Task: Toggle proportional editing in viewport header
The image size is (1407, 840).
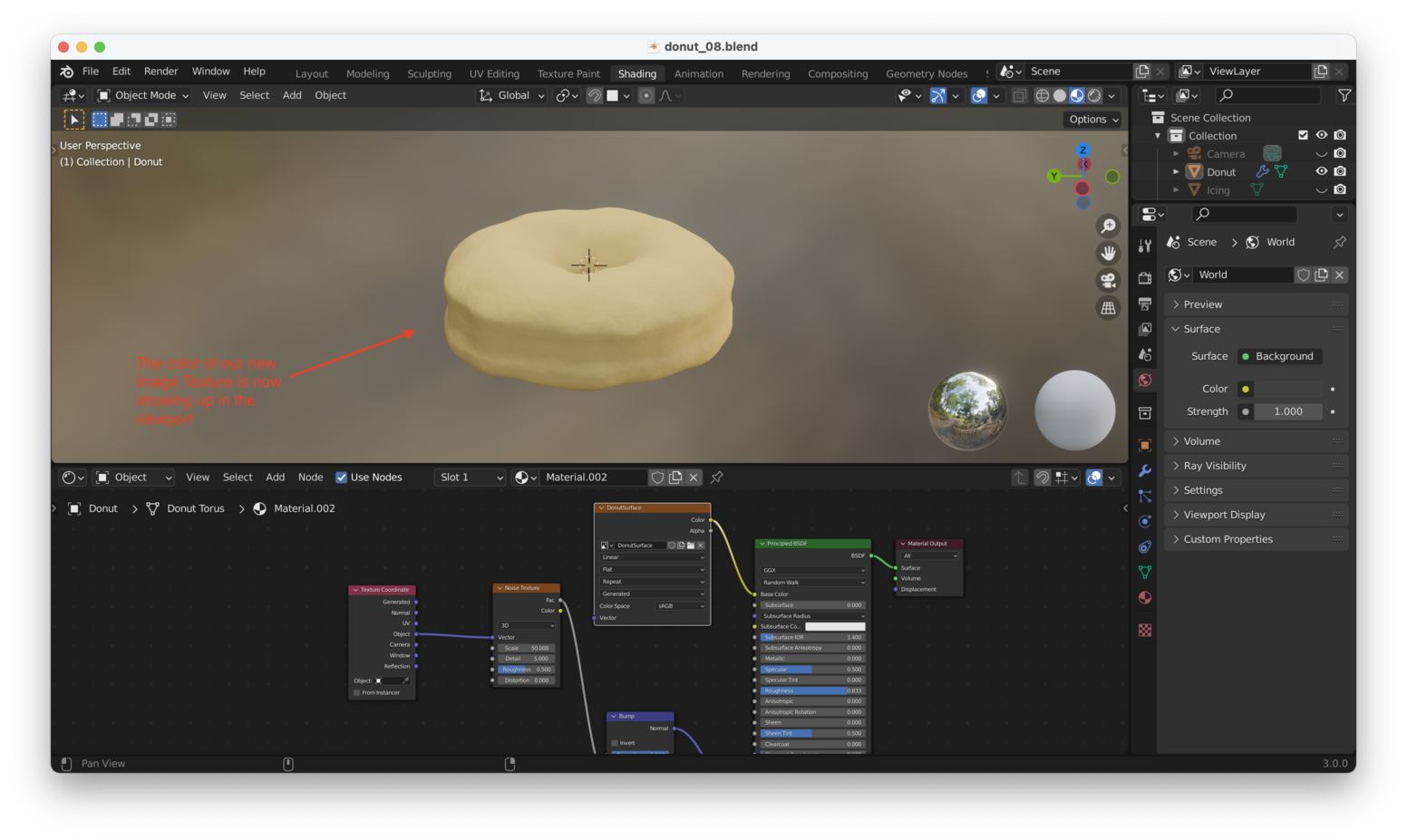Action: click(x=646, y=95)
